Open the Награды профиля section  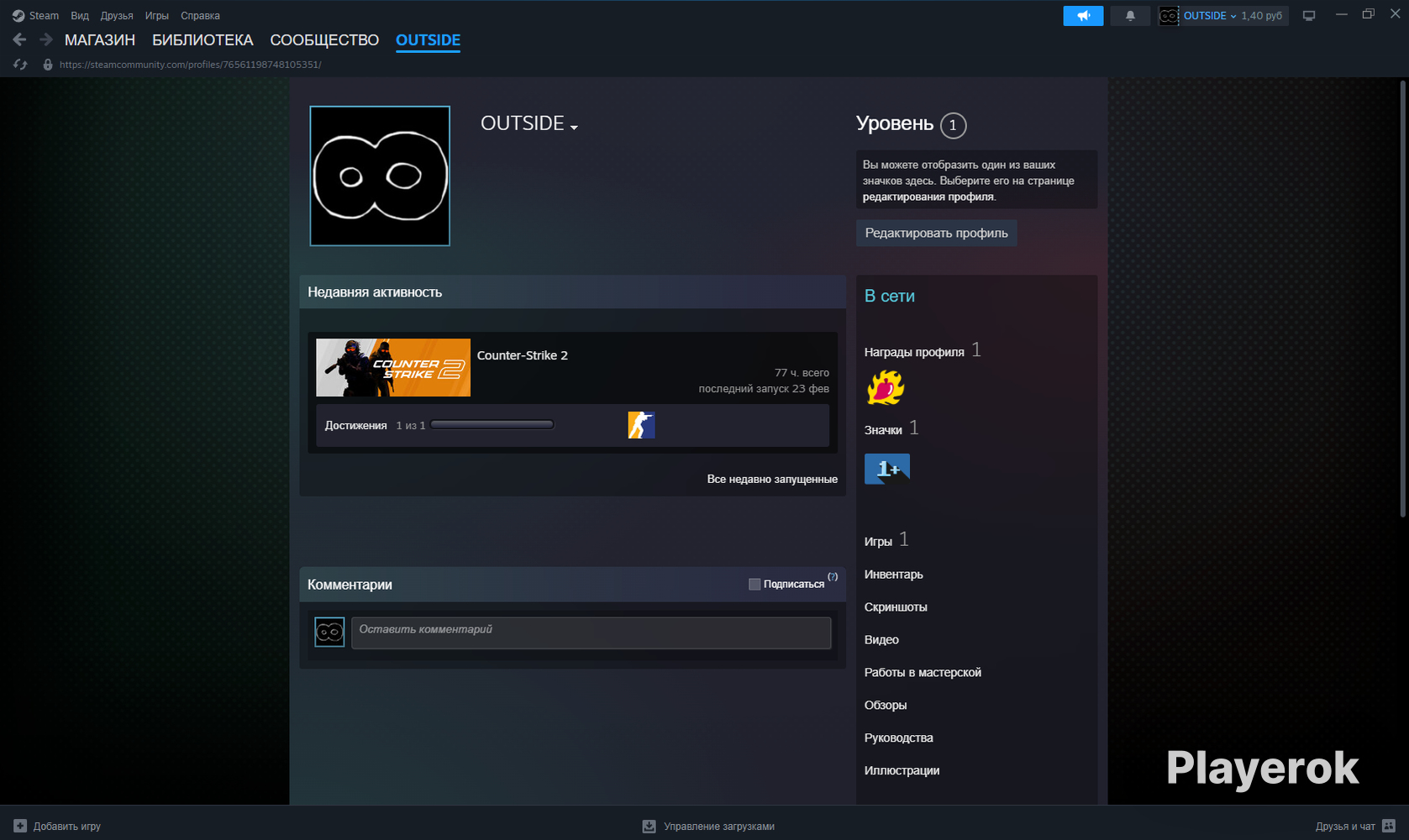[x=914, y=352]
